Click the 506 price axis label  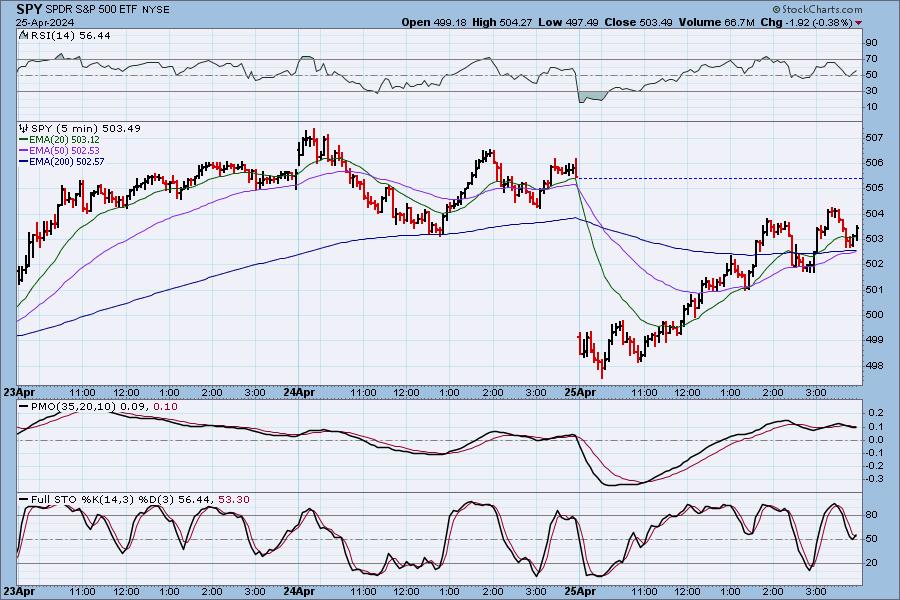(874, 163)
